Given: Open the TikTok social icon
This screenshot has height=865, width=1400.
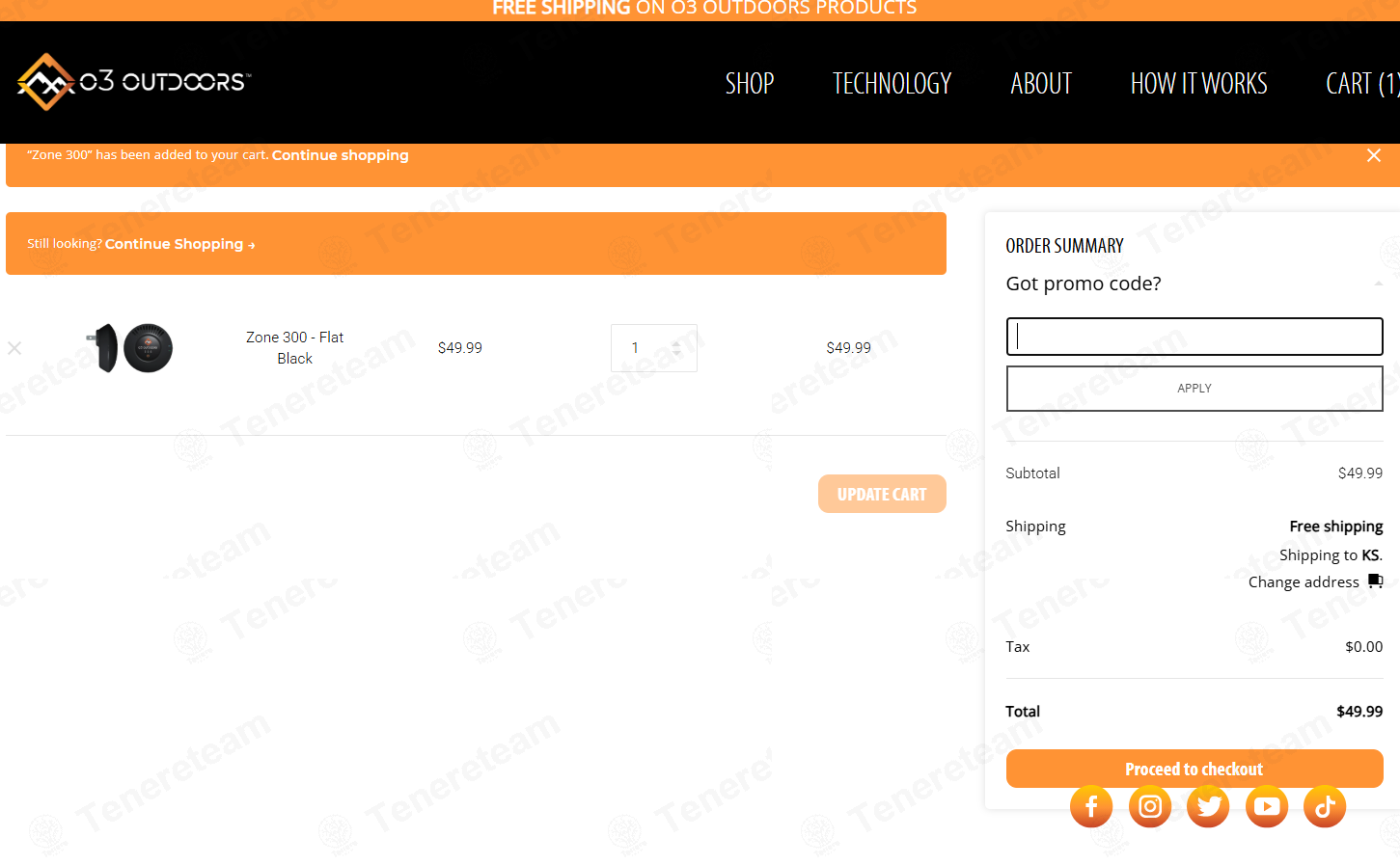Looking at the screenshot, I should click(x=1325, y=806).
